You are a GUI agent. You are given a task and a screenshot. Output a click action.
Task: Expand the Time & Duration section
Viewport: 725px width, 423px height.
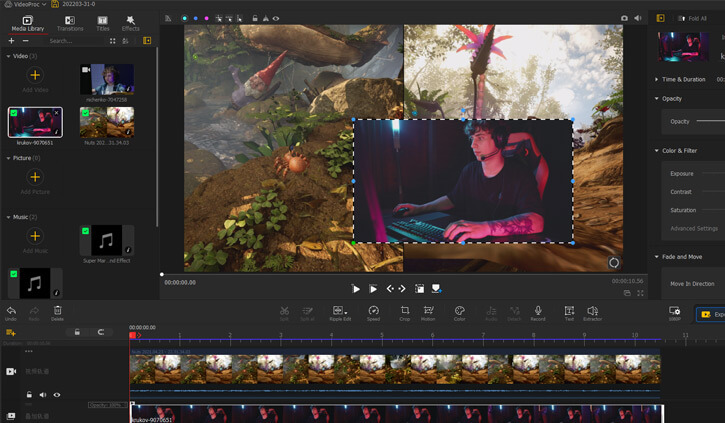coord(657,79)
